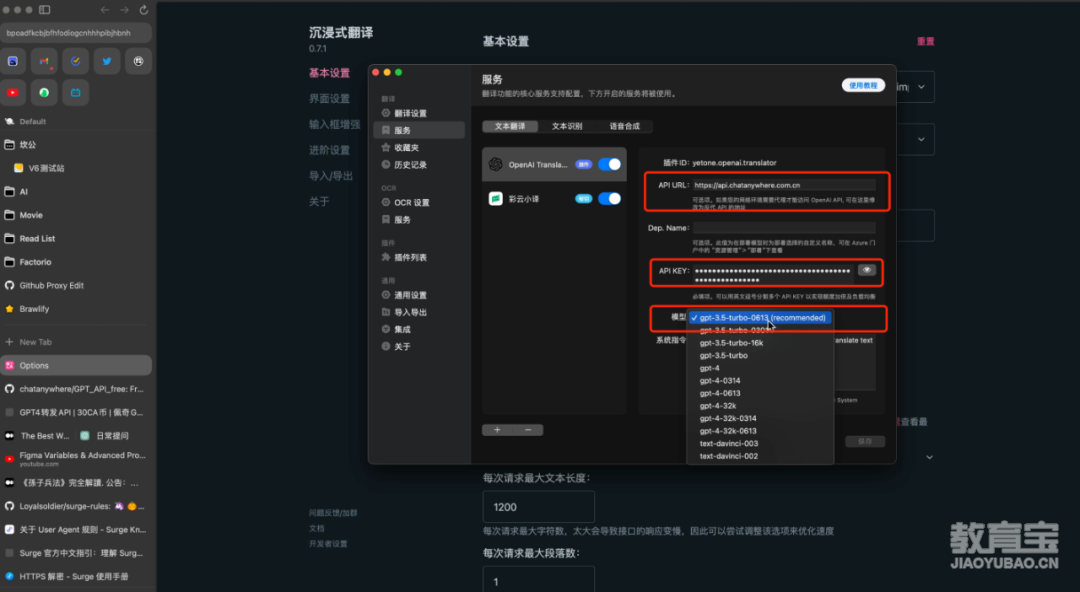Expand the chevron near bottom right of settings page

pos(929,457)
